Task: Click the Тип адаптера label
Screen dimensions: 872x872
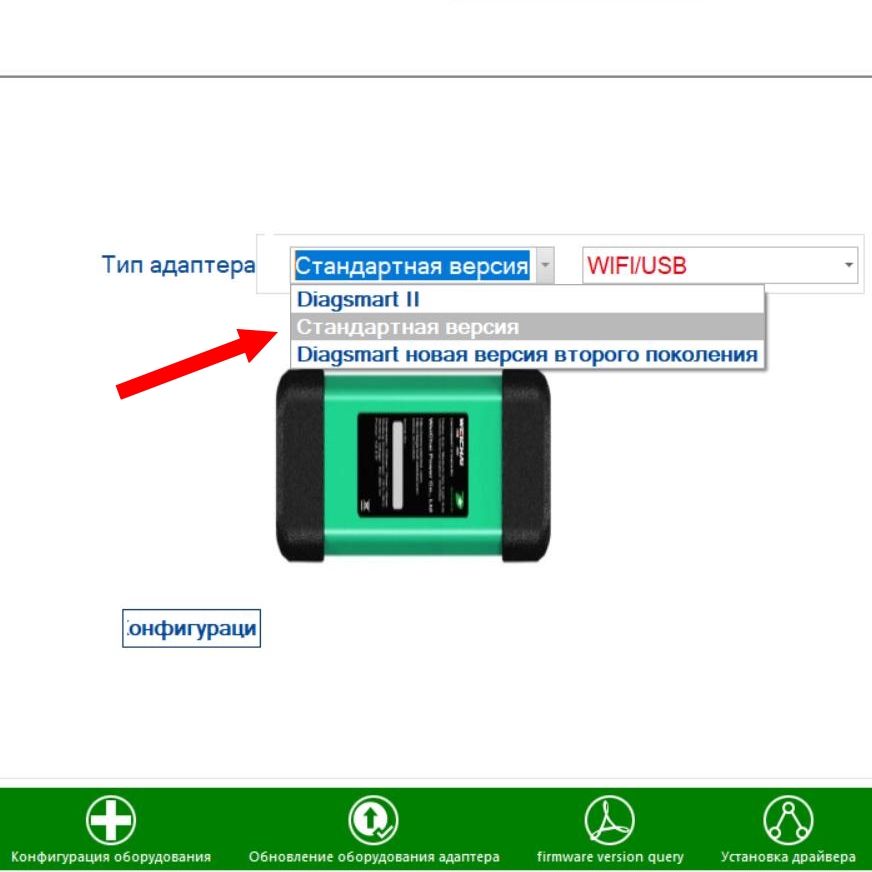Action: [x=178, y=266]
